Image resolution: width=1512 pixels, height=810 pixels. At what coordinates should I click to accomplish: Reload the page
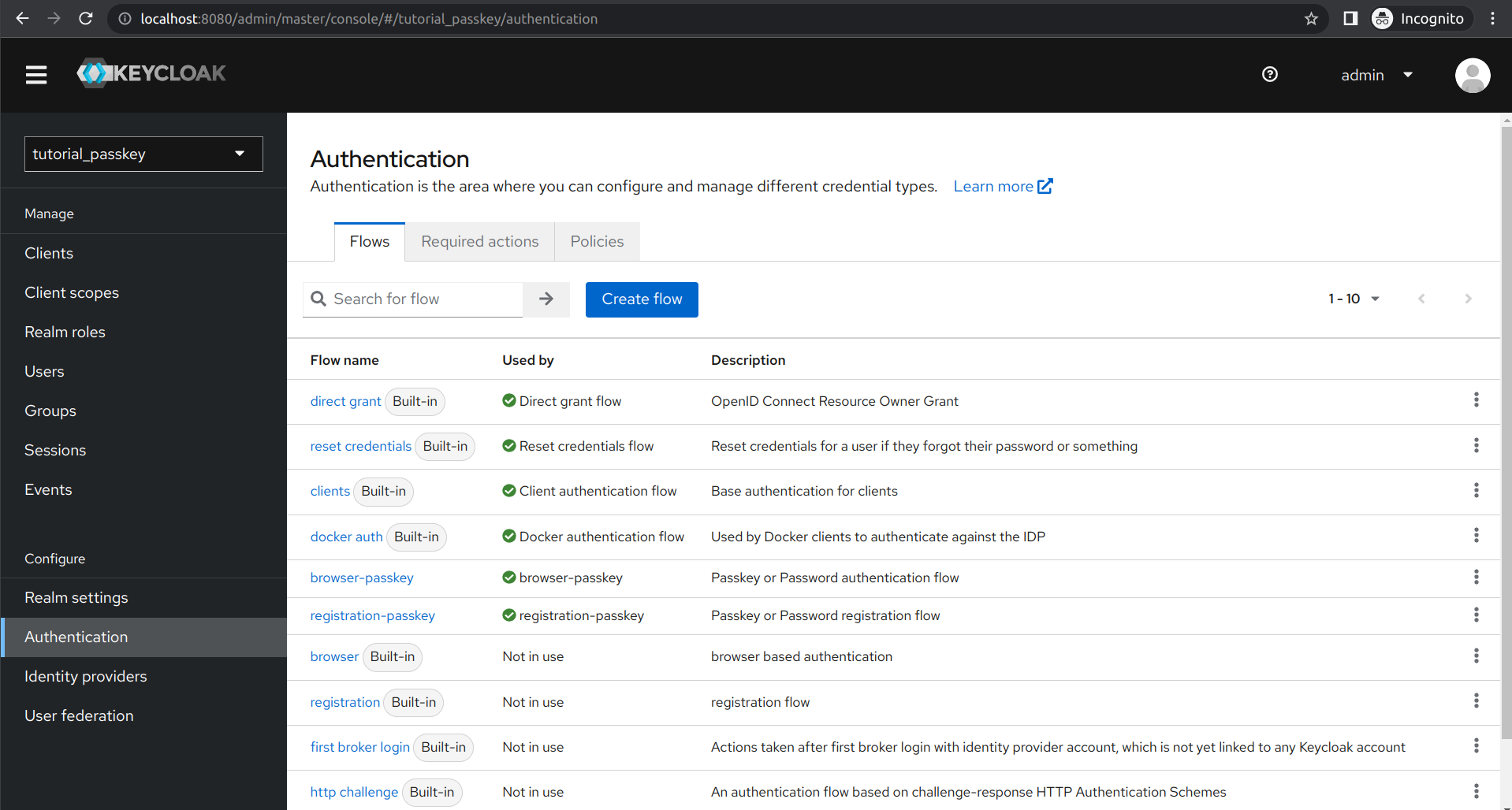coord(86,18)
